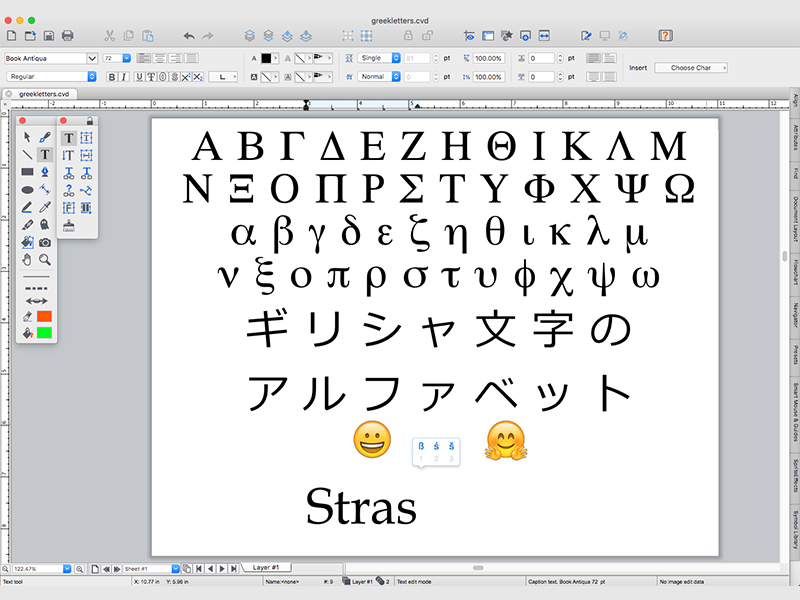
Task: Activate the Magnifier zoom tool
Action: coord(45,259)
